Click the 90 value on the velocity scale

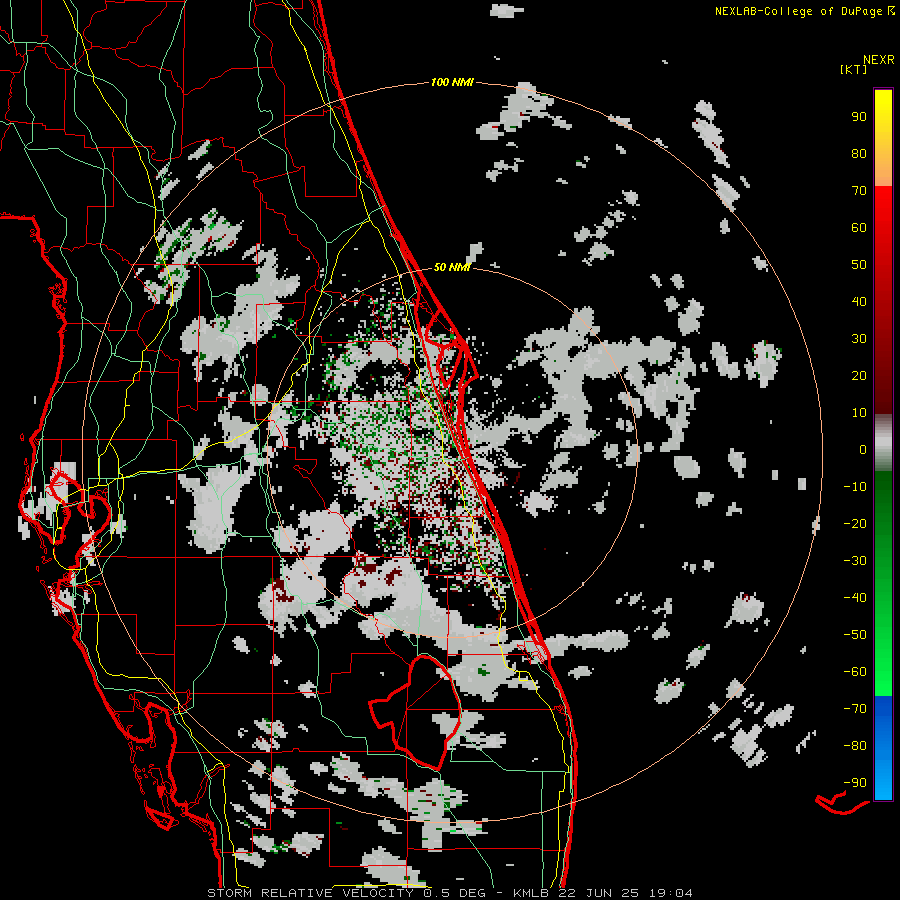859,117
